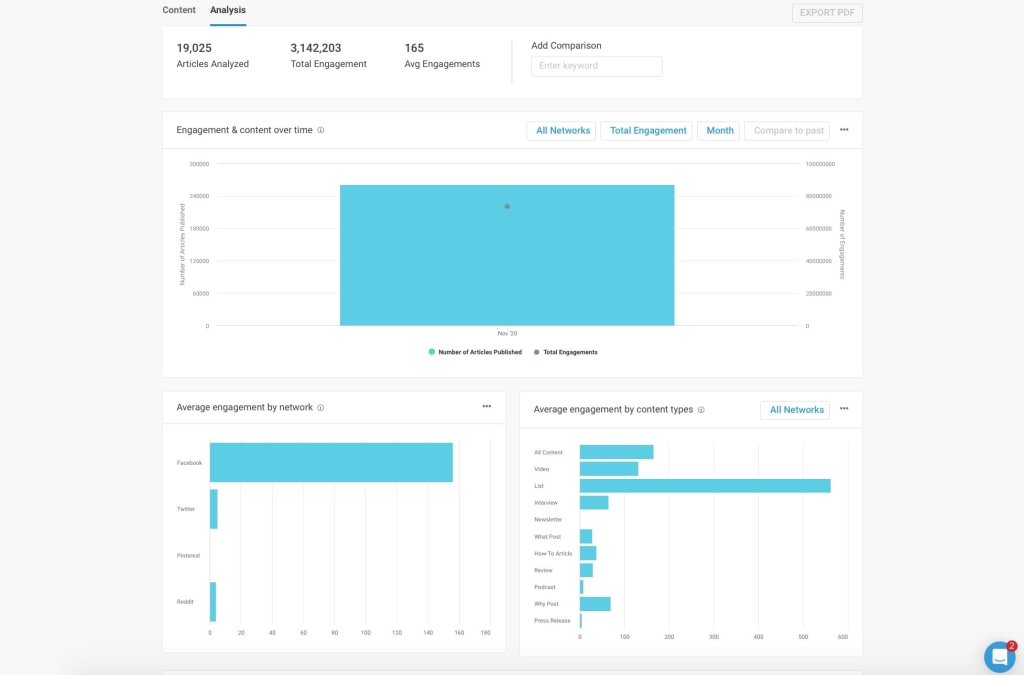Open the options menu on the network chart
The image size is (1024, 675).
487,406
